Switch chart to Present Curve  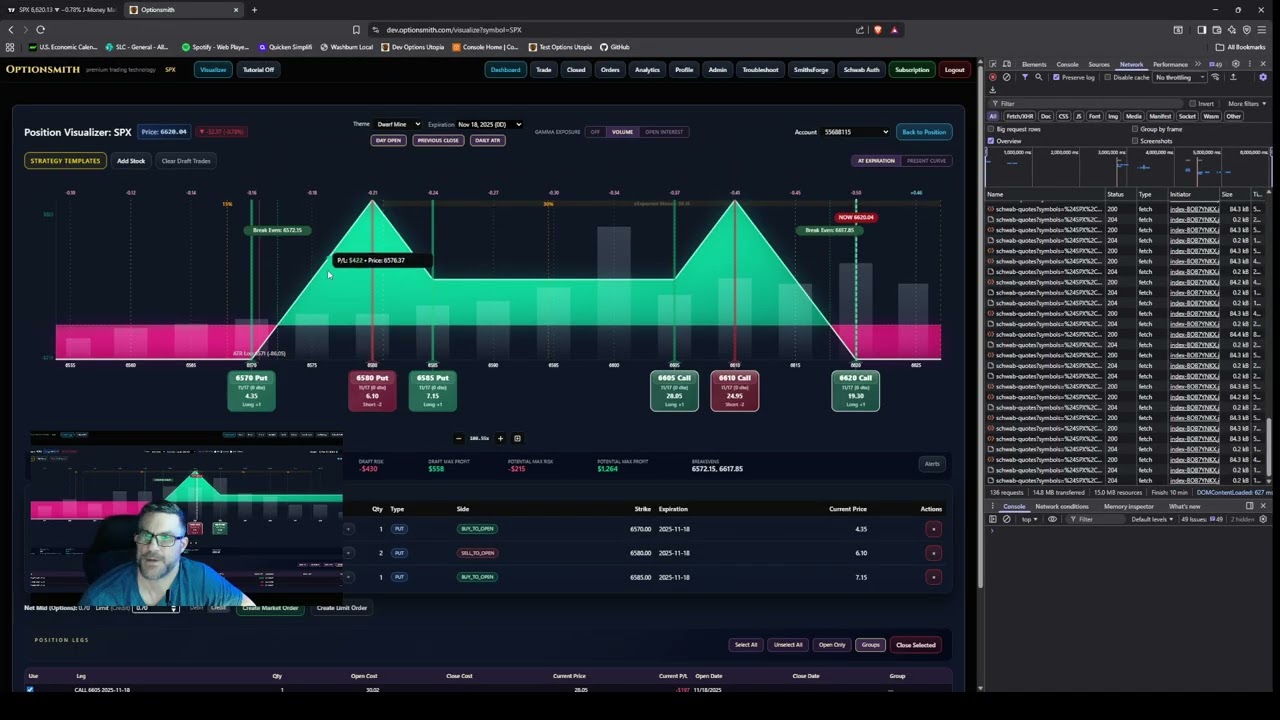(926, 161)
